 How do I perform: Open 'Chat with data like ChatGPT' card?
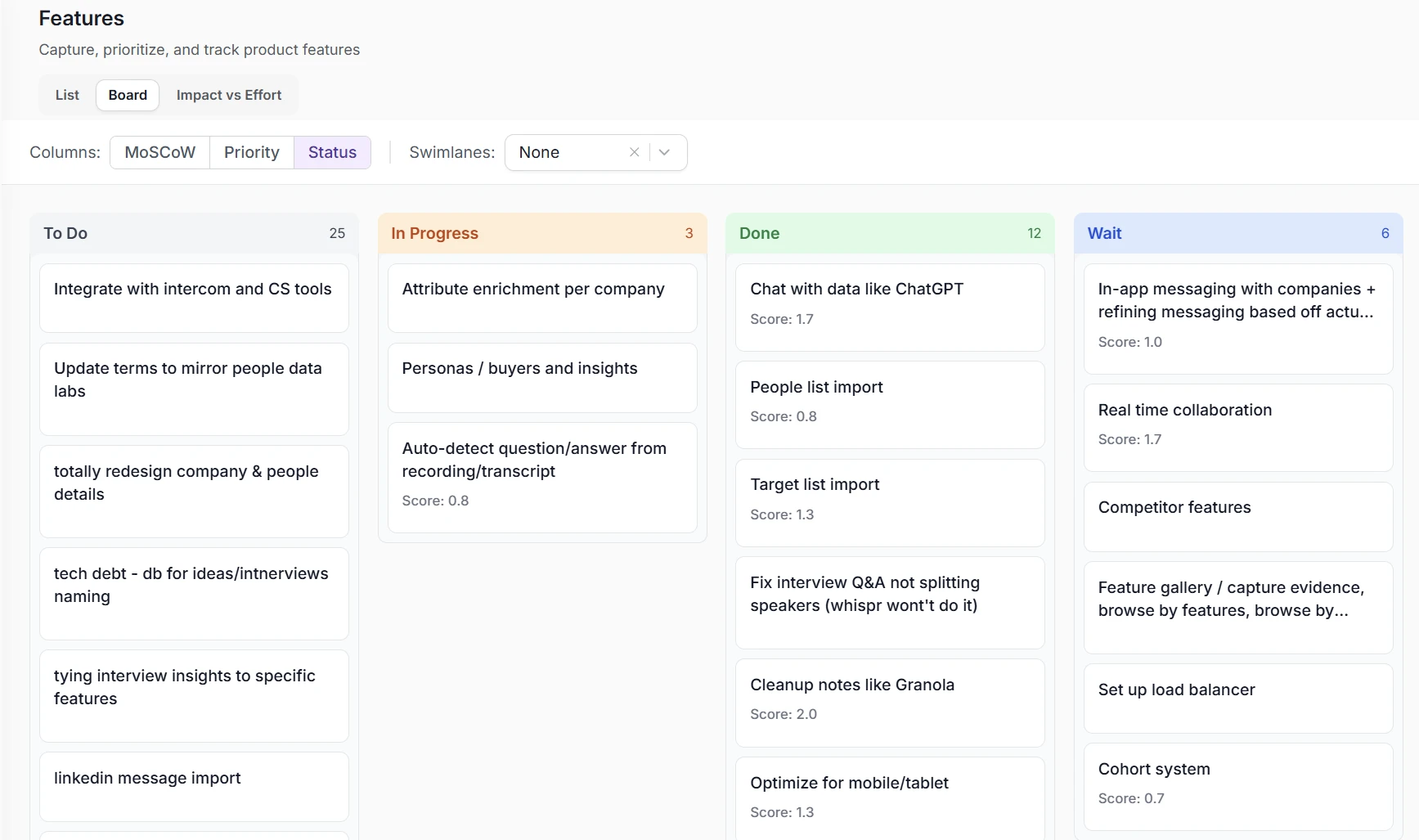[x=890, y=308]
